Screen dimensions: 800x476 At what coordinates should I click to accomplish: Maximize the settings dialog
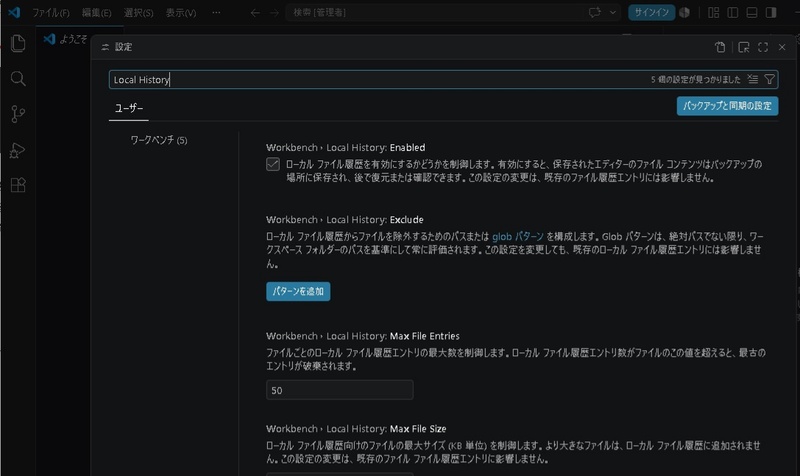point(763,47)
